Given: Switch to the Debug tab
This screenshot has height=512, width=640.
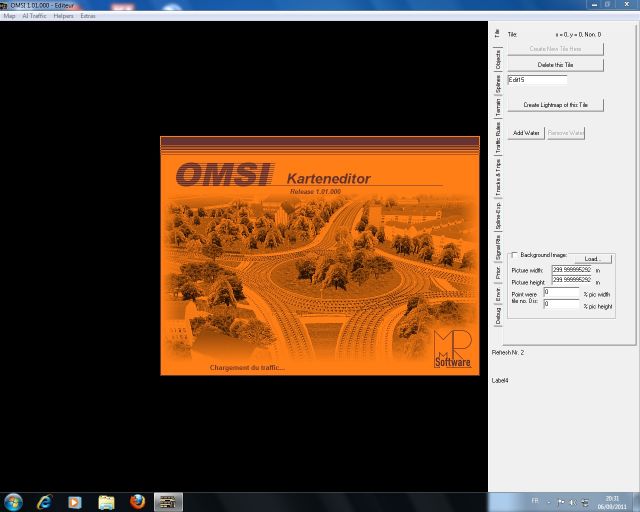Looking at the screenshot, I should point(498,316).
